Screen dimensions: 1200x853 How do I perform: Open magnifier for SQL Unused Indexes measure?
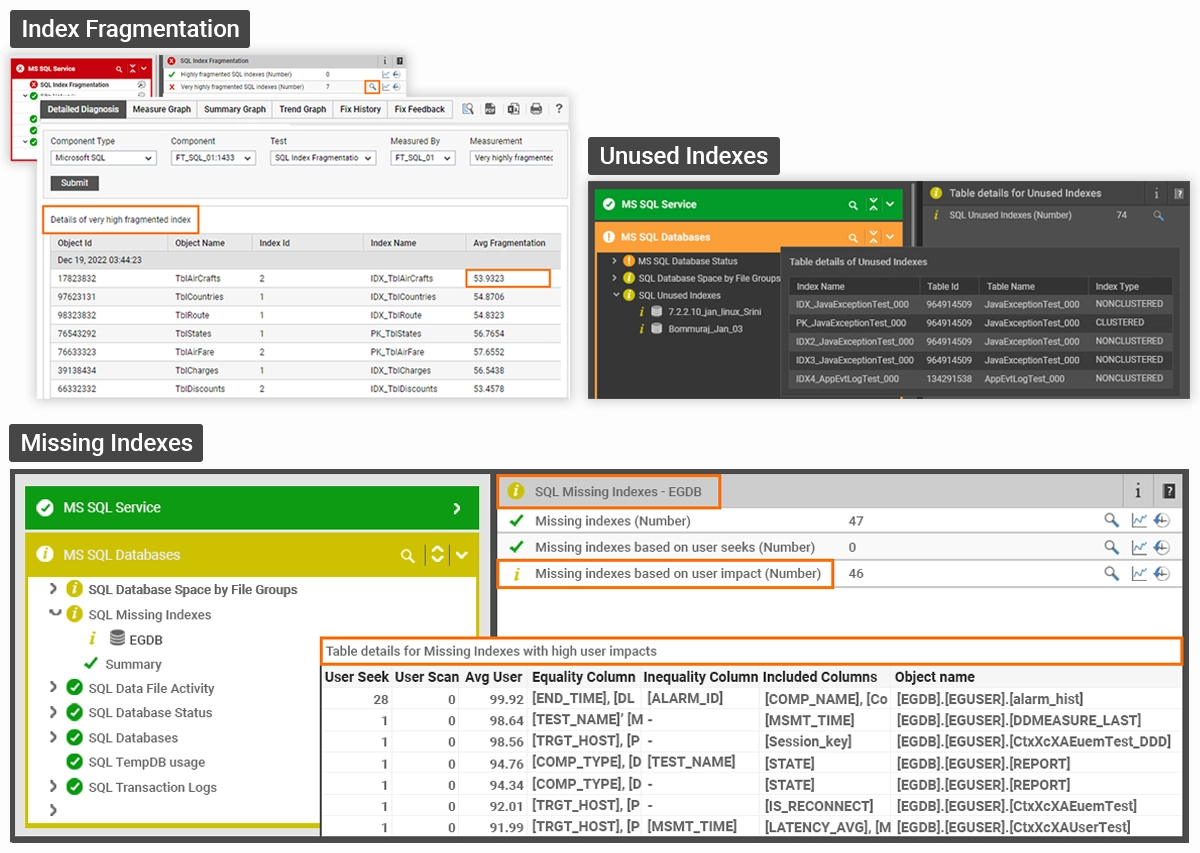(1159, 215)
